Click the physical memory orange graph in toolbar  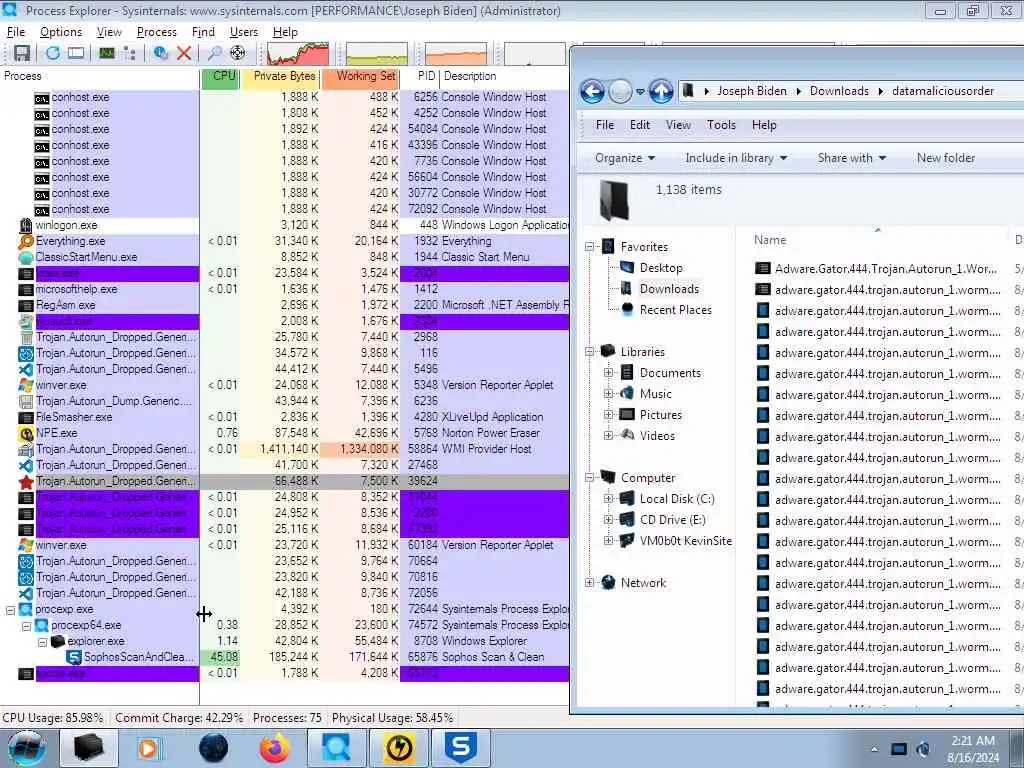pyautogui.click(x=456, y=54)
